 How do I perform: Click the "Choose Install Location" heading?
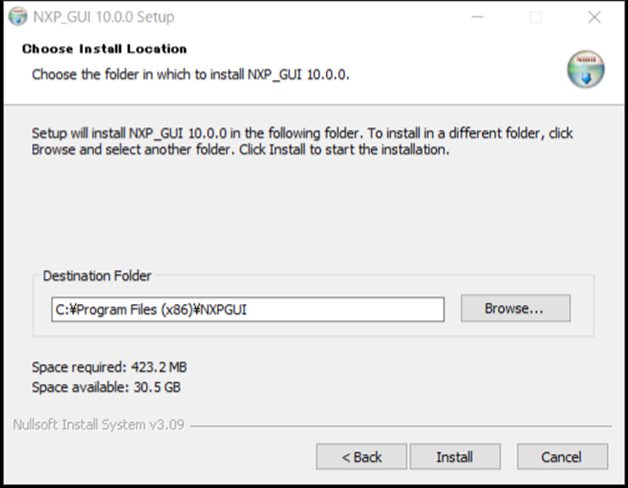[x=104, y=49]
